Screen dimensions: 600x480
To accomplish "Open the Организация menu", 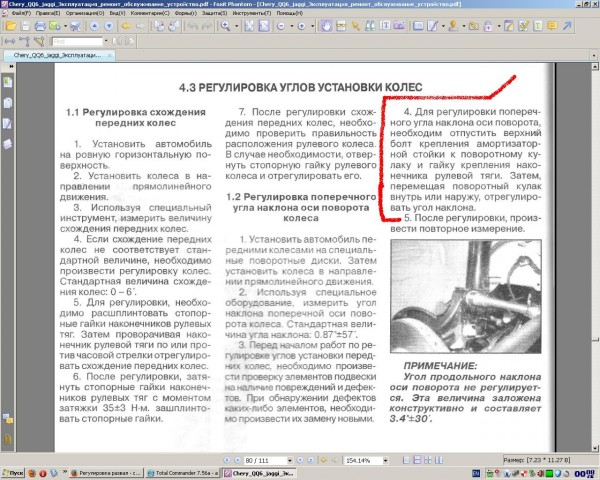I will (x=85, y=13).
